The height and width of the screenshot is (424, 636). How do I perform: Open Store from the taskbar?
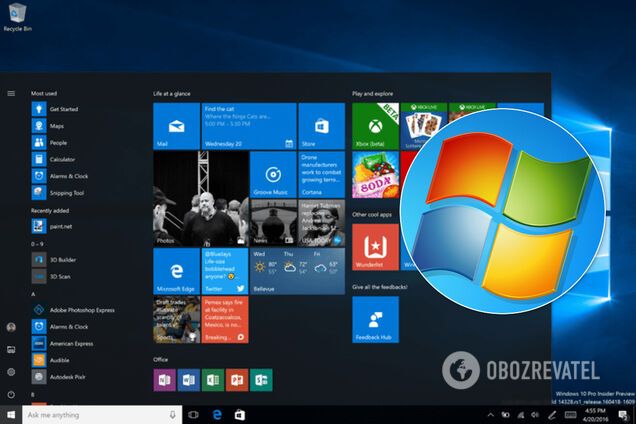click(240, 415)
